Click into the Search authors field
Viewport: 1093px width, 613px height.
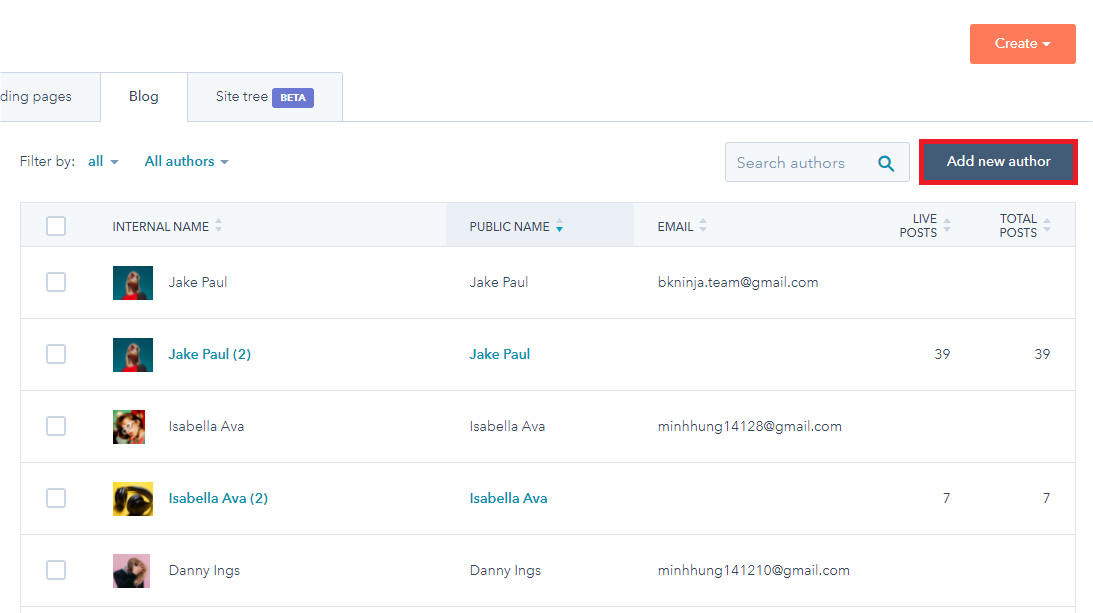[795, 163]
